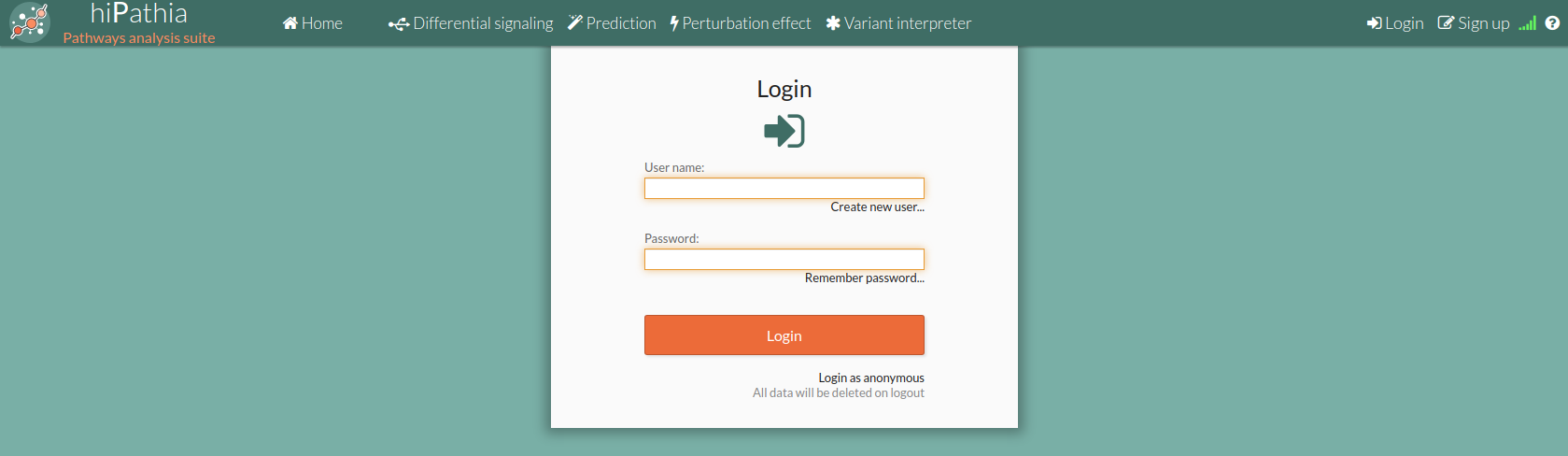Click the Perturbation effect lightning bolt icon
Viewport: 1568px width, 456px height.
pyautogui.click(x=674, y=23)
